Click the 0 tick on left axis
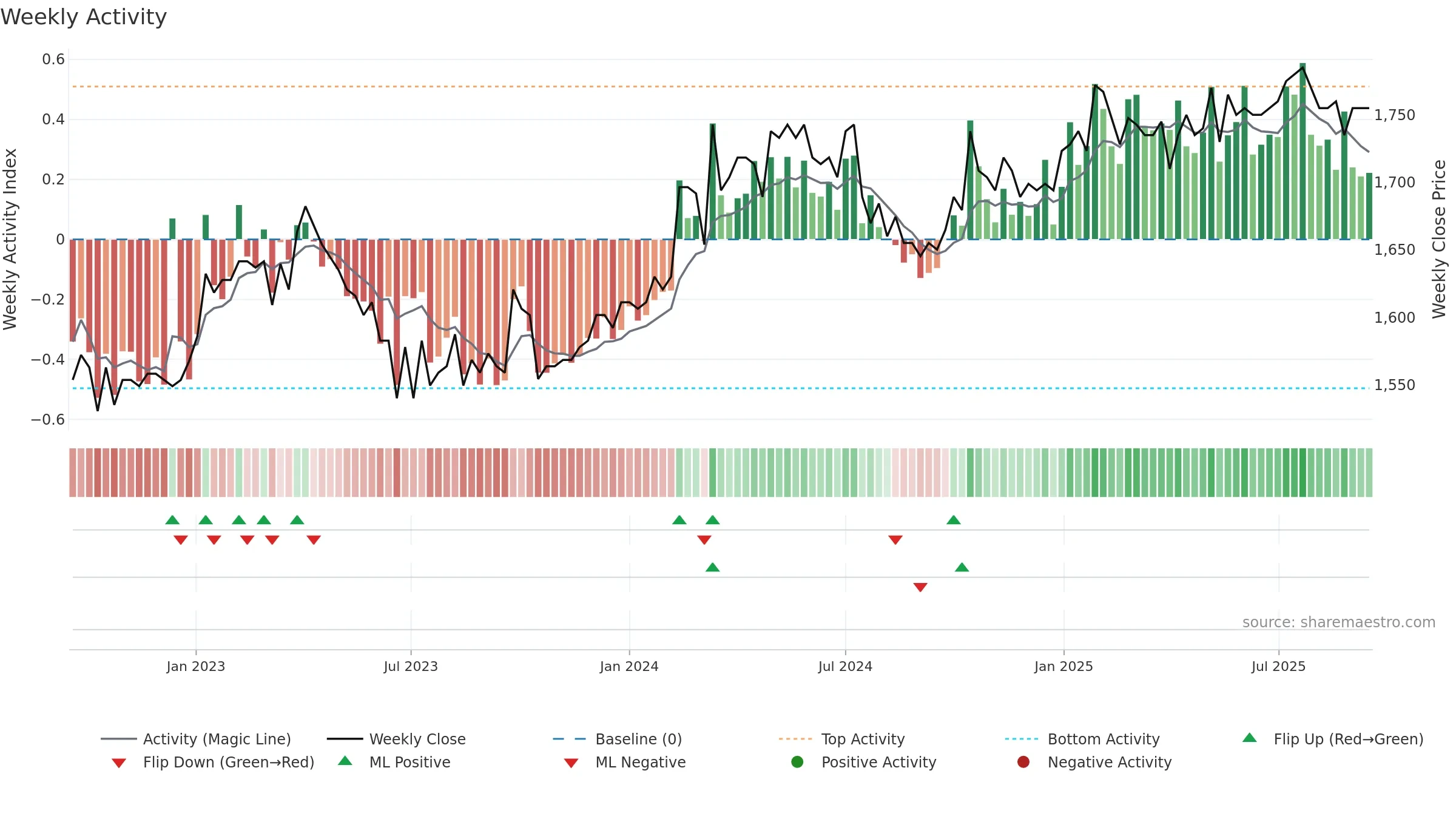This screenshot has width=1456, height=819. click(x=60, y=240)
